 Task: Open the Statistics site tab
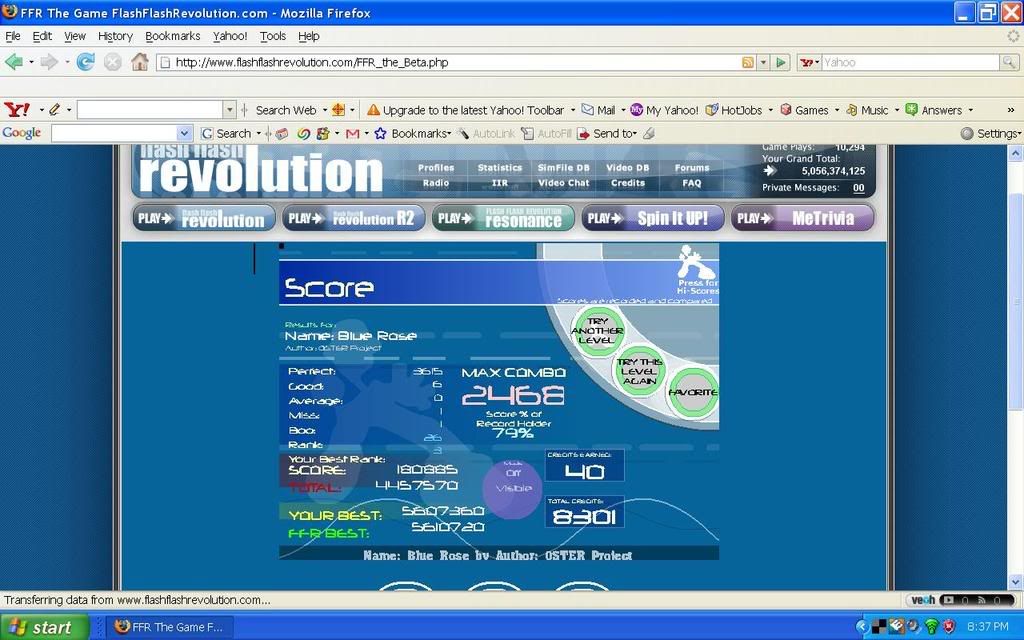pos(499,168)
